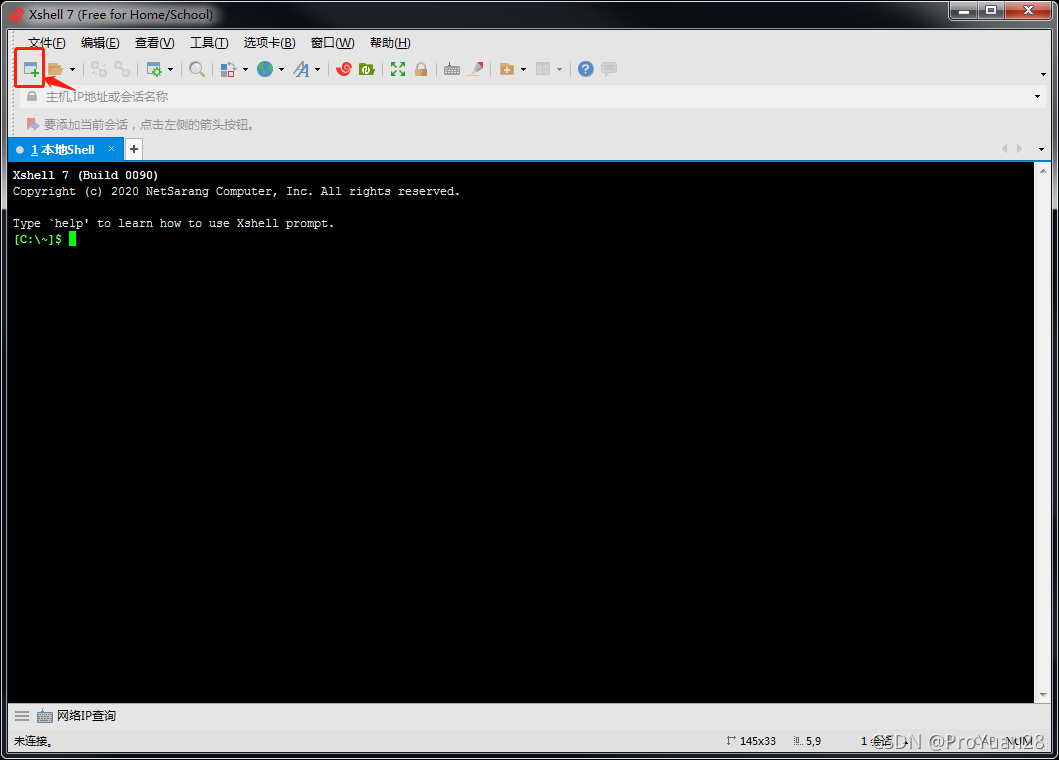Click the new folder plus icon
The width and height of the screenshot is (1059, 760).
coord(507,69)
